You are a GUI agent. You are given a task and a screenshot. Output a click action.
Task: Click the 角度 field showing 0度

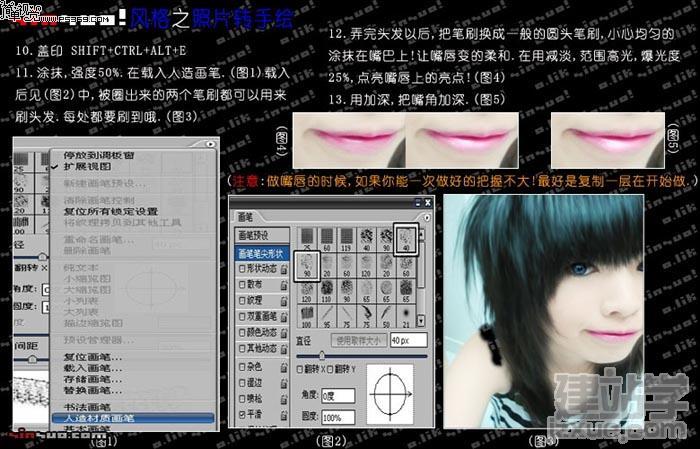click(x=338, y=396)
